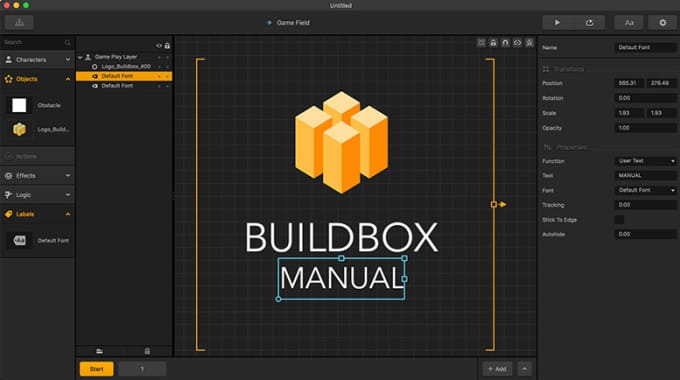The width and height of the screenshot is (680, 380).
Task: Click the restart preview icon
Action: pos(589,23)
